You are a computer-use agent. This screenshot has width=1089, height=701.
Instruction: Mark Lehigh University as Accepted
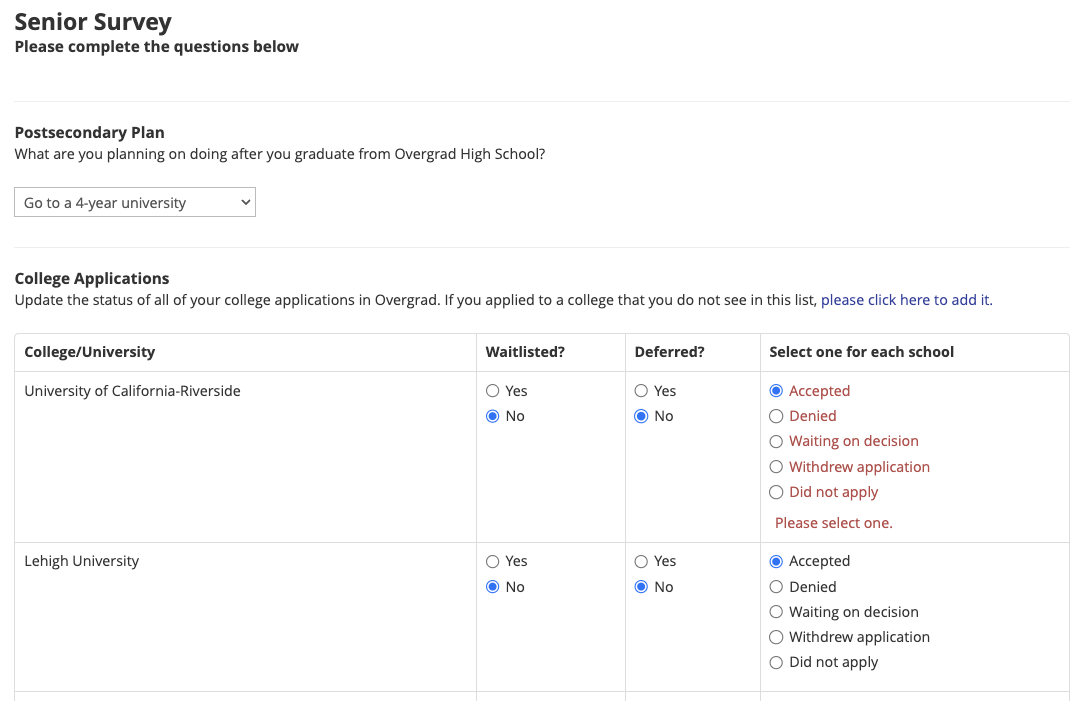point(776,561)
